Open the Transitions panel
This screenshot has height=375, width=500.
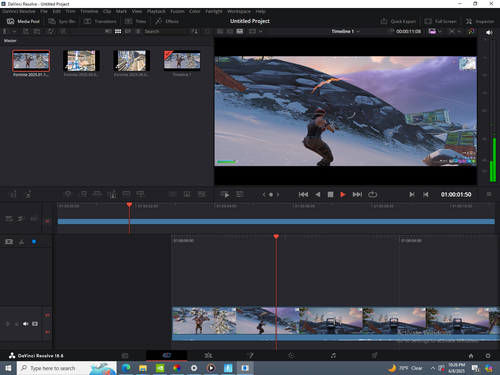[100, 21]
